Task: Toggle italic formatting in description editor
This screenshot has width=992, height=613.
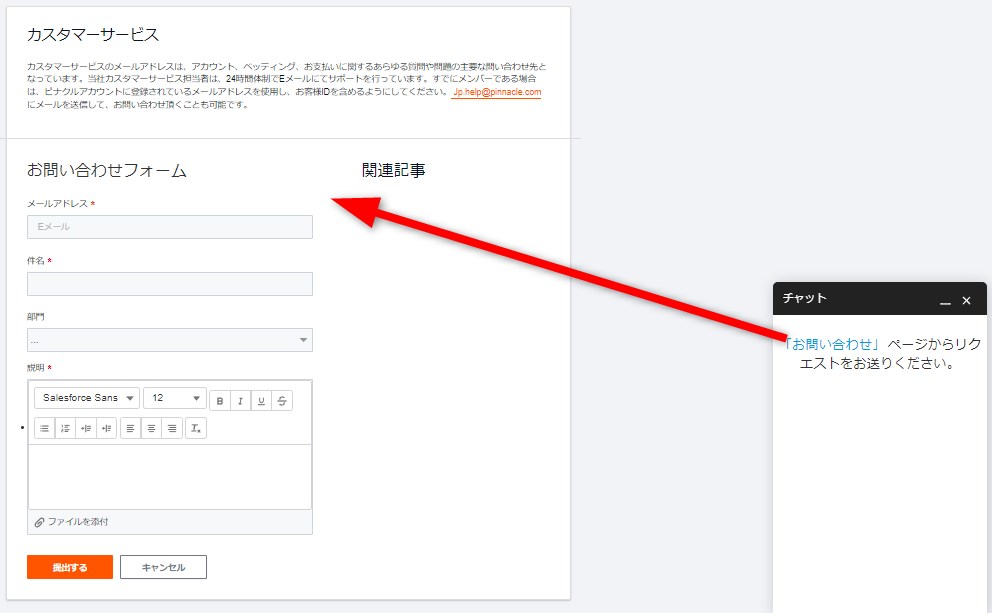Action: pos(240,400)
